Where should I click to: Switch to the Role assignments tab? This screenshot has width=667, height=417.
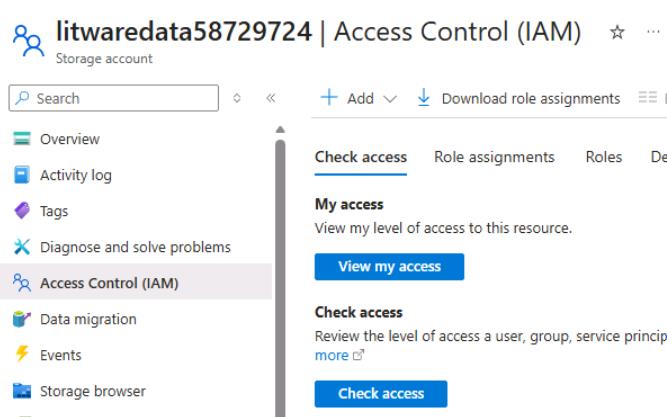494,157
